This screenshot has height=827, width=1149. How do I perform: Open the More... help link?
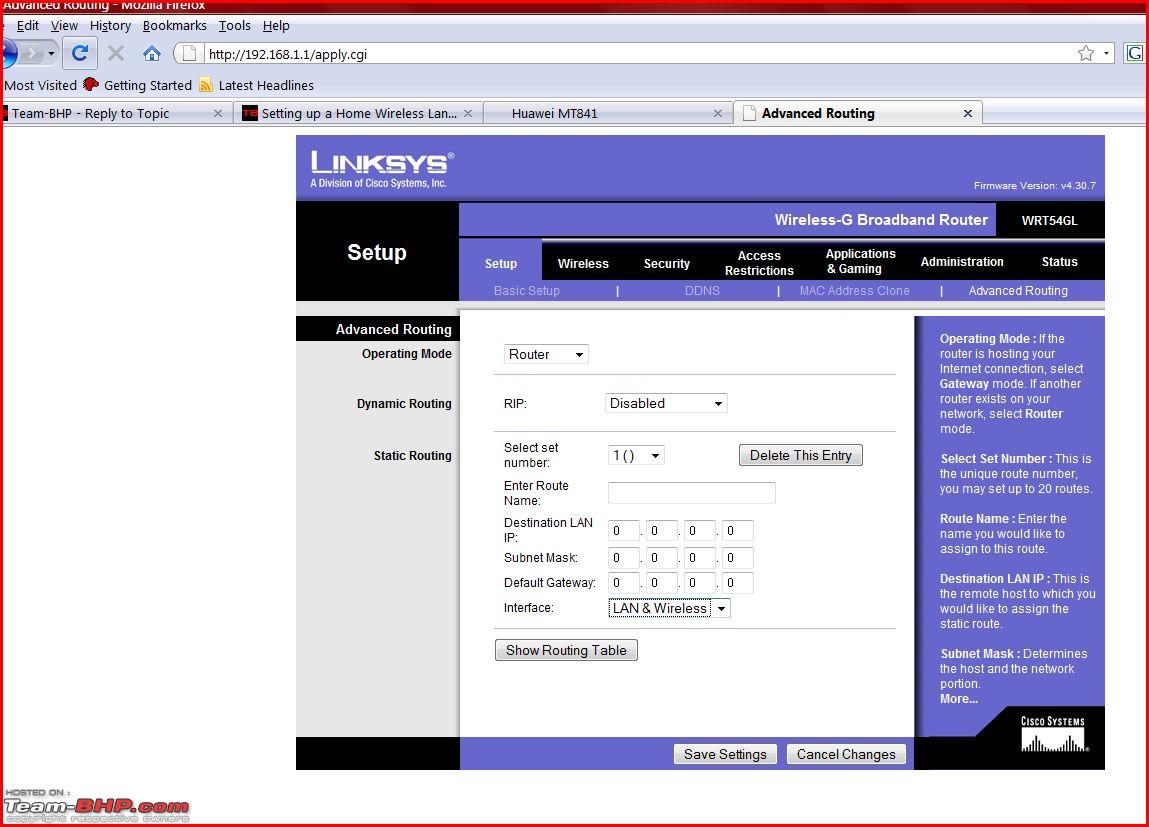point(958,699)
